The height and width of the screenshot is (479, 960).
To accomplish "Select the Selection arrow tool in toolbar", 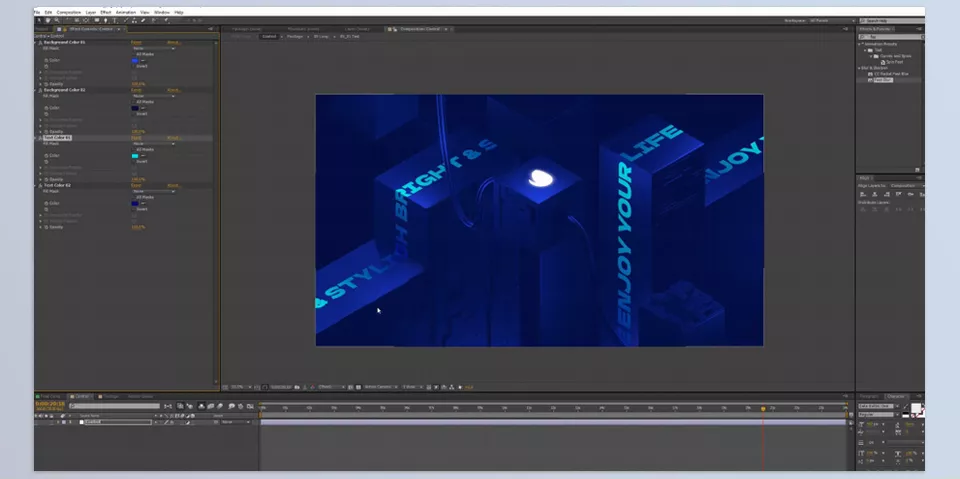I will (39, 20).
